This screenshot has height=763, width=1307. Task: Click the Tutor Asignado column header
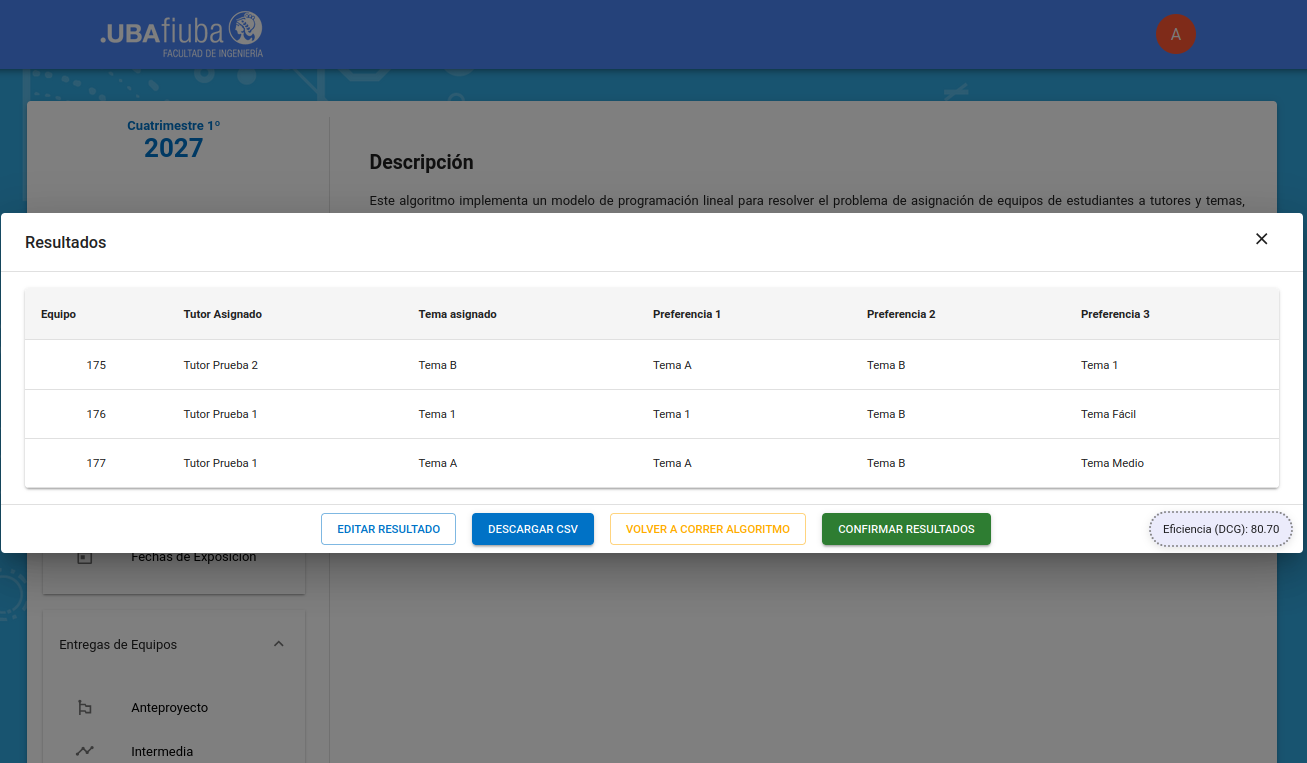(x=222, y=314)
